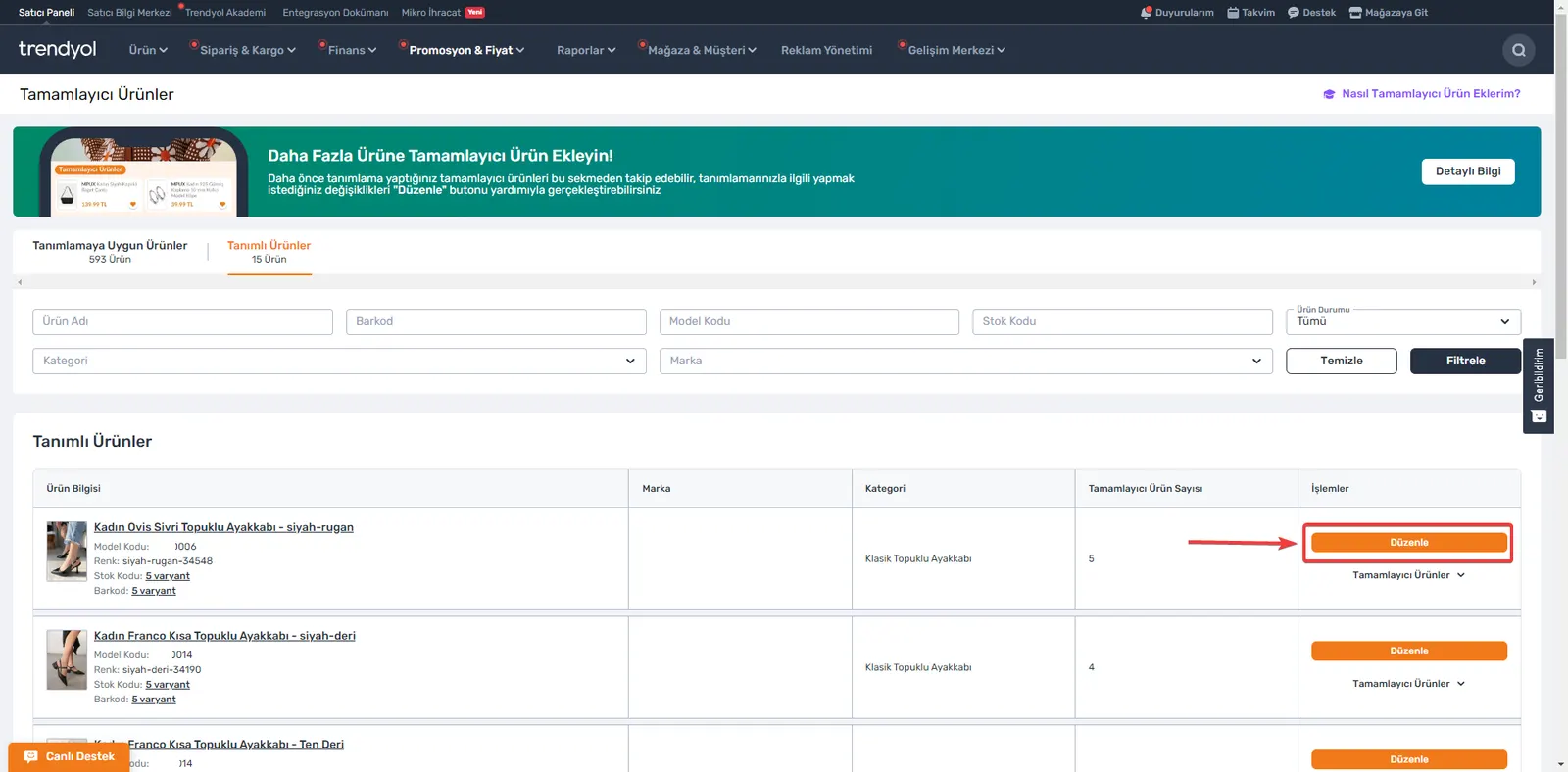This screenshot has height=772, width=1568.
Task: Expand Promosyon & Fiyat menu
Action: (466, 50)
